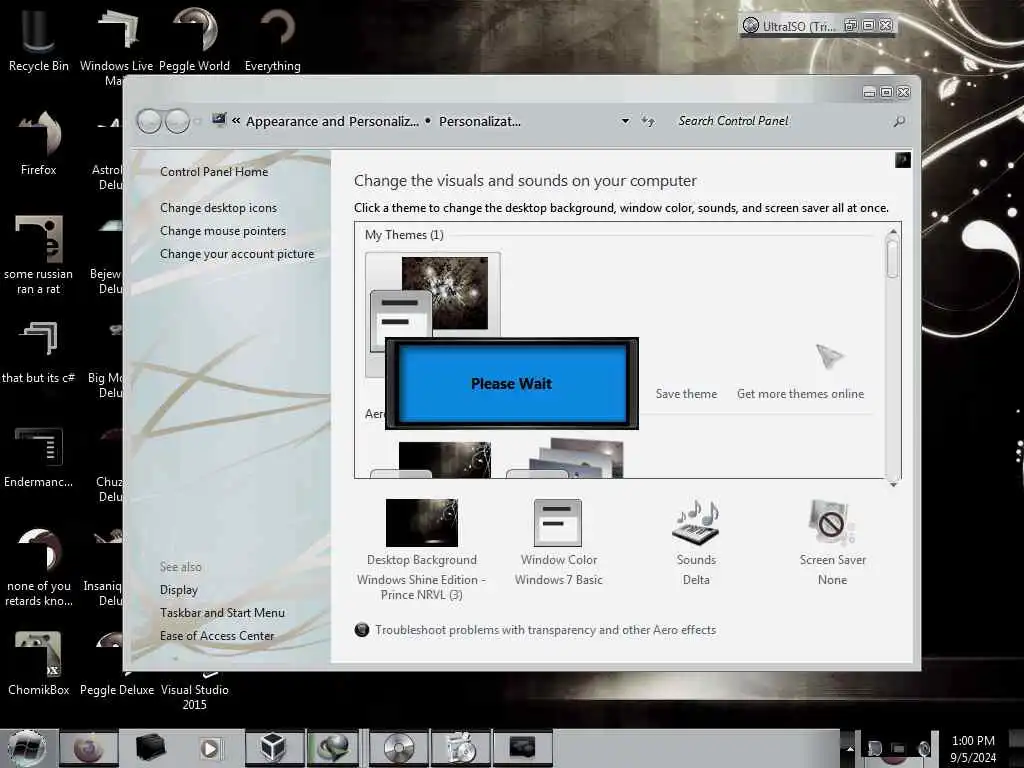1024x768 pixels.
Task: Click the clock in the system tray
Action: 973,748
